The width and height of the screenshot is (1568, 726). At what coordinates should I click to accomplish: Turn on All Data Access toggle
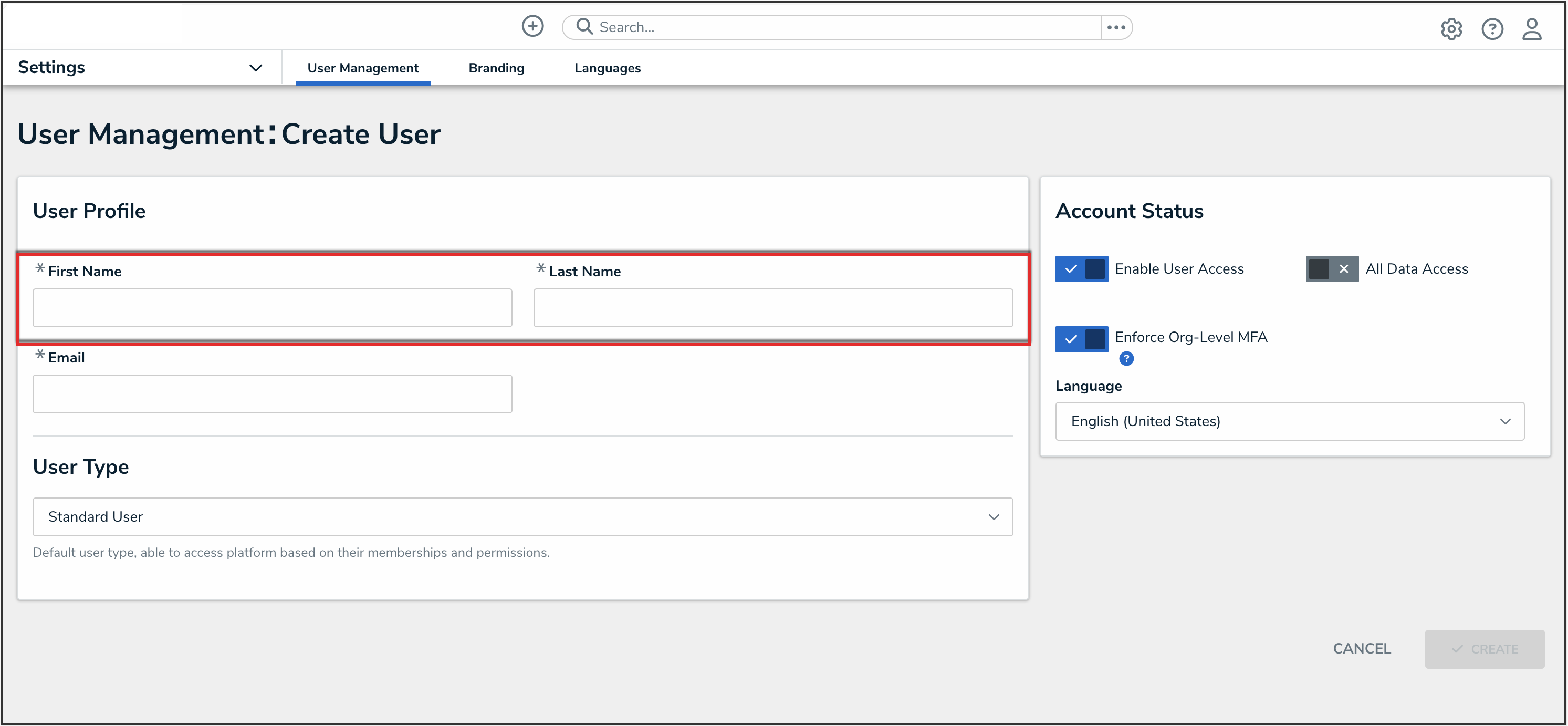click(1331, 268)
